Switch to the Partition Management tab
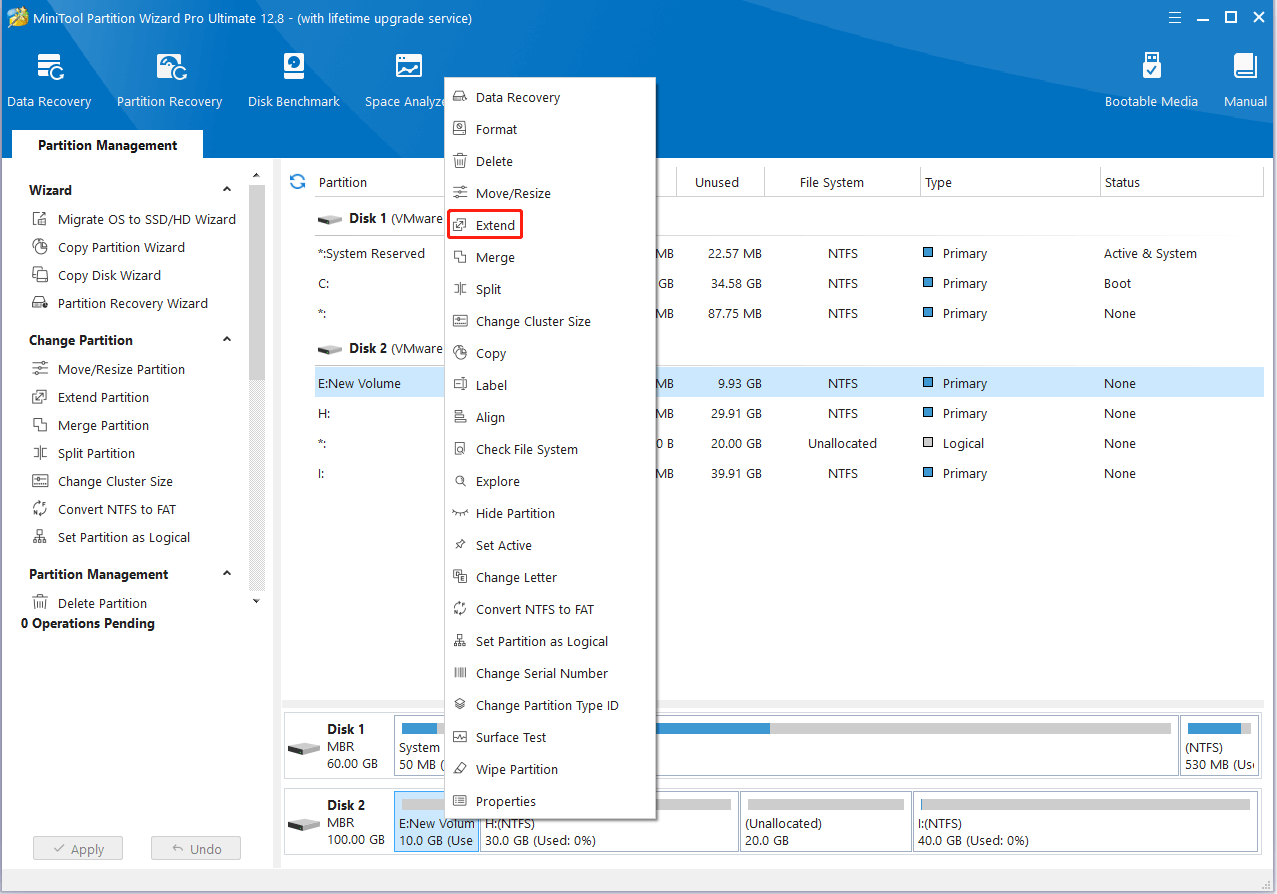Screen dimensions: 1277x894 108,145
